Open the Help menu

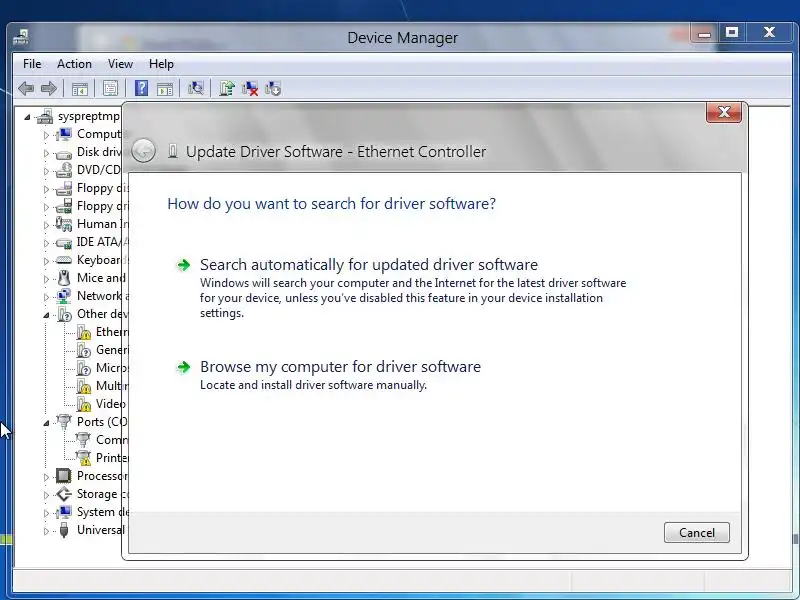(161, 64)
